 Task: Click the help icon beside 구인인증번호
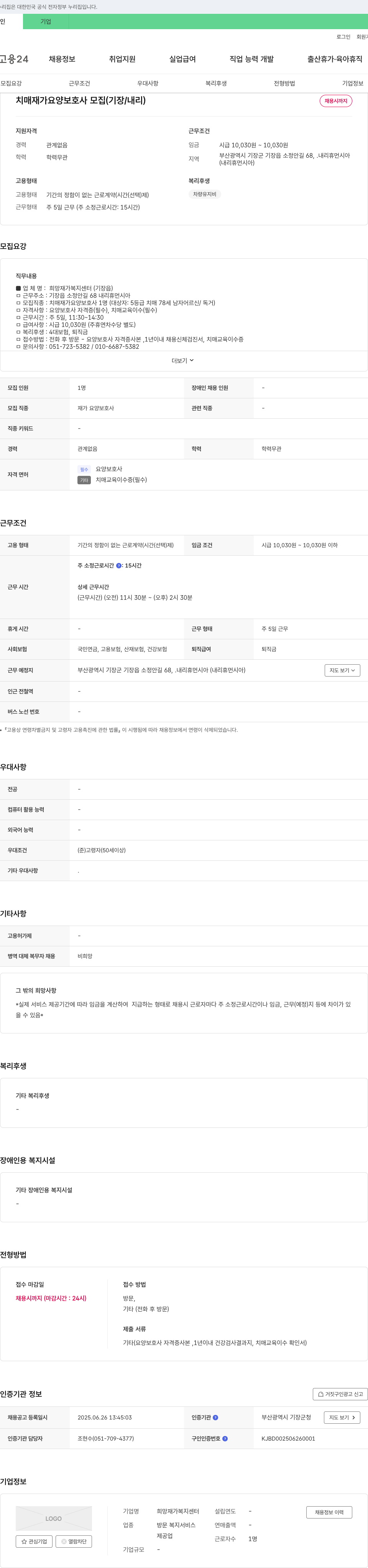[x=225, y=1439]
